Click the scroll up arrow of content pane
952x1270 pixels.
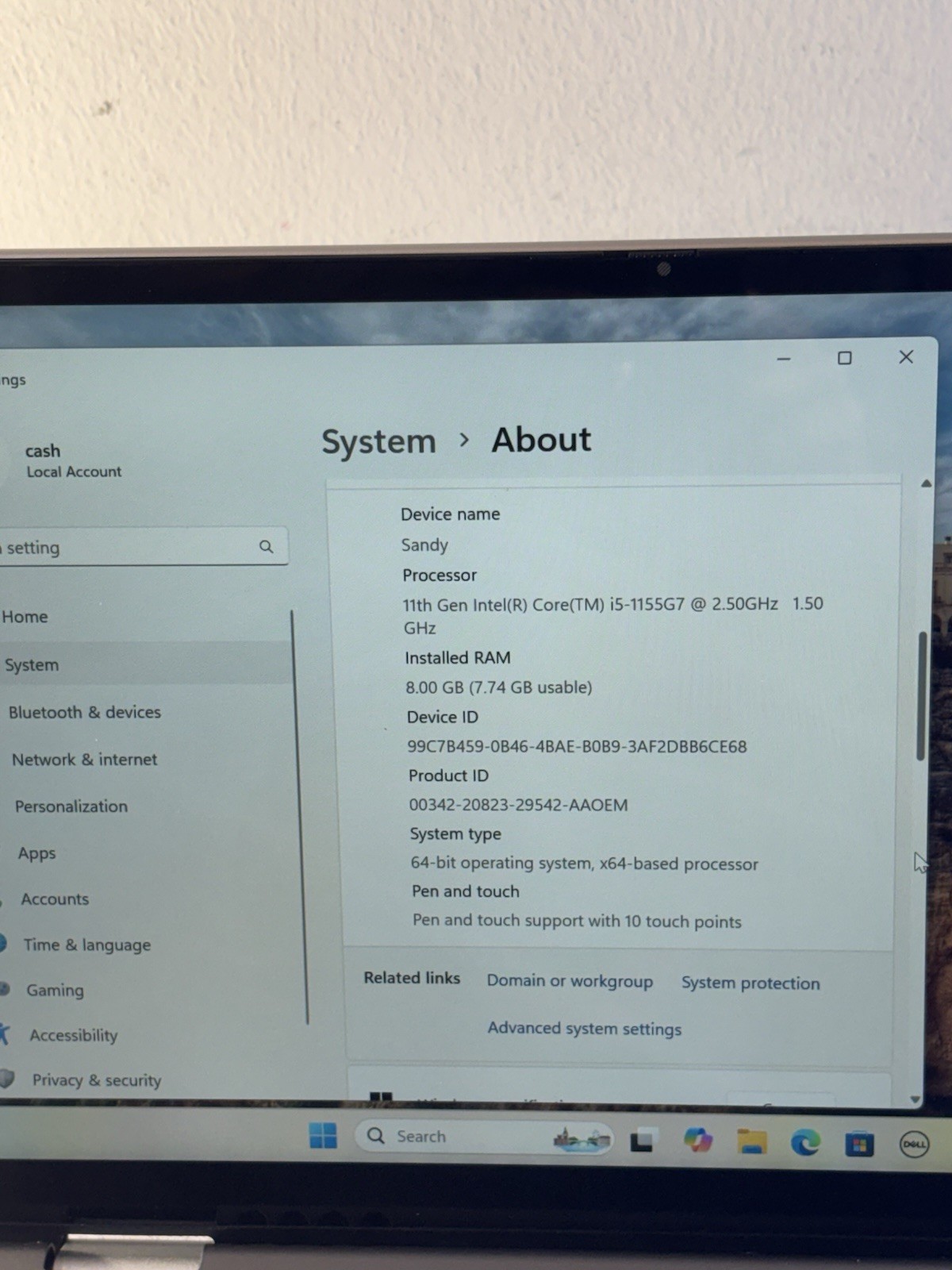[926, 483]
